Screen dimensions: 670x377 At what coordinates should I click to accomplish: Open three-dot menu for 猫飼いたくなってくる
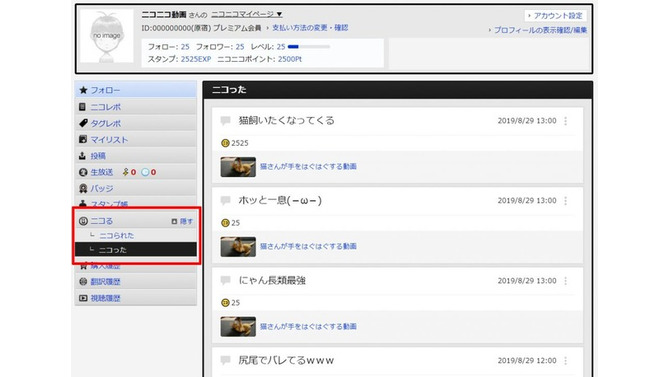pos(566,121)
